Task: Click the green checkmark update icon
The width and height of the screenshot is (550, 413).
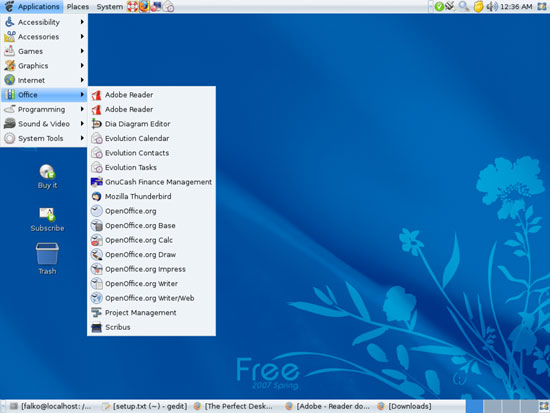Action: [439, 6]
